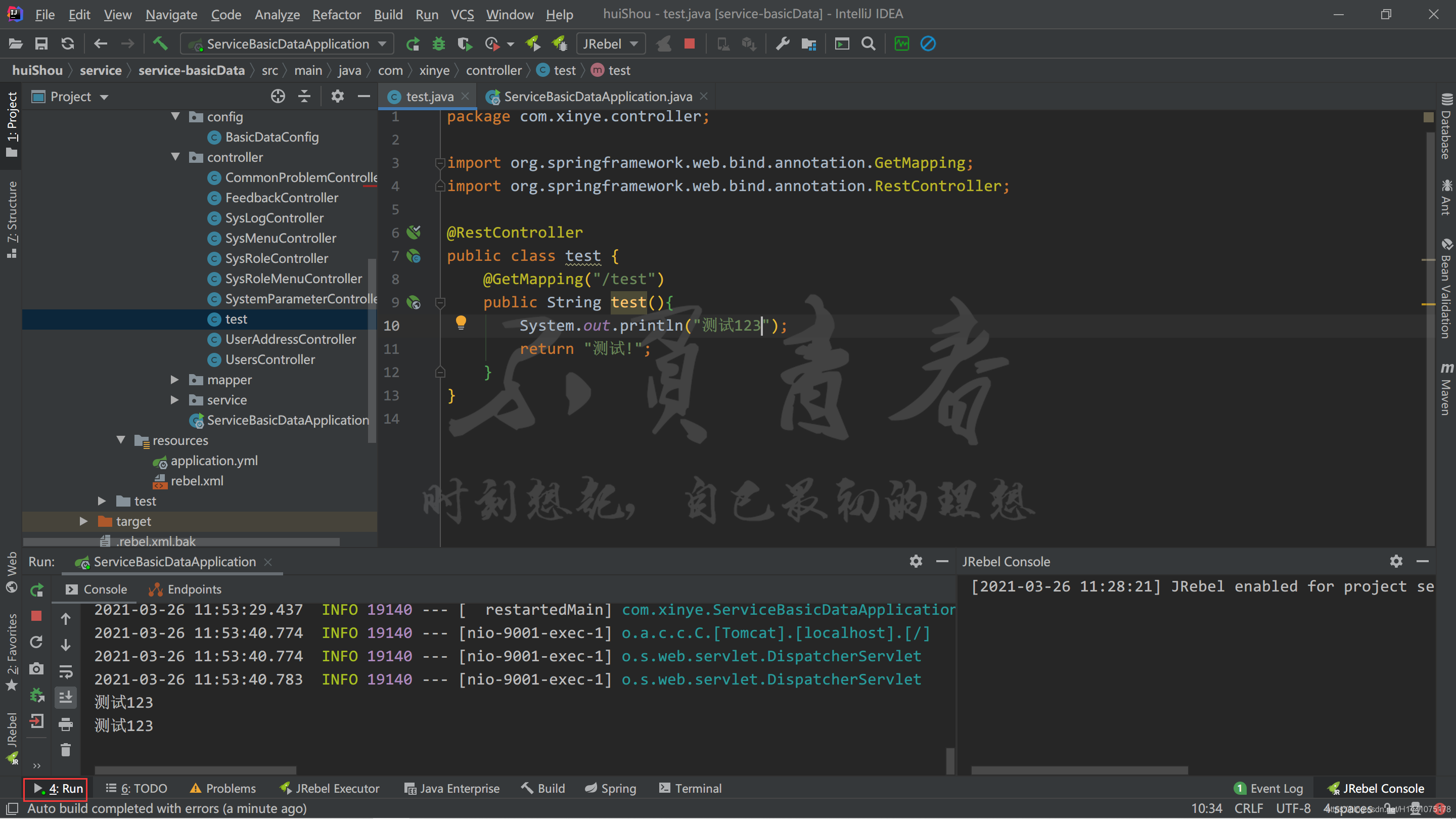Click the light bulb intention icon on line 10
Screen dimensions: 1456x819
coord(461,323)
